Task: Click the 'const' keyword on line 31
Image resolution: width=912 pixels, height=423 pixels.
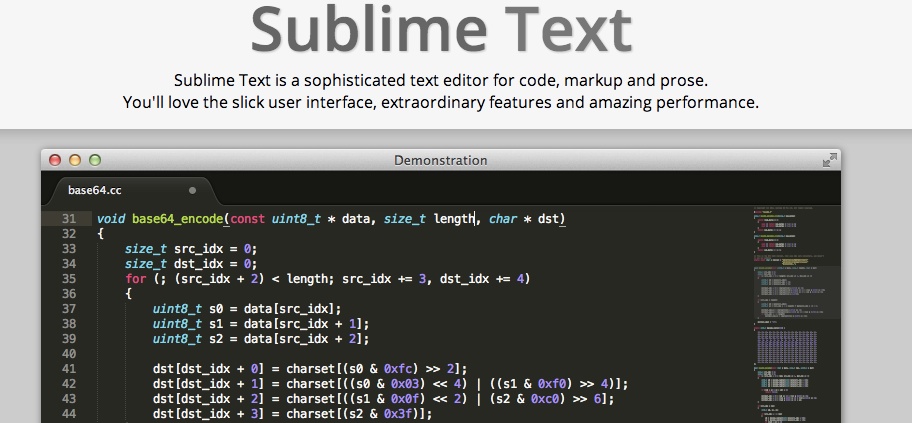Action: (x=248, y=219)
